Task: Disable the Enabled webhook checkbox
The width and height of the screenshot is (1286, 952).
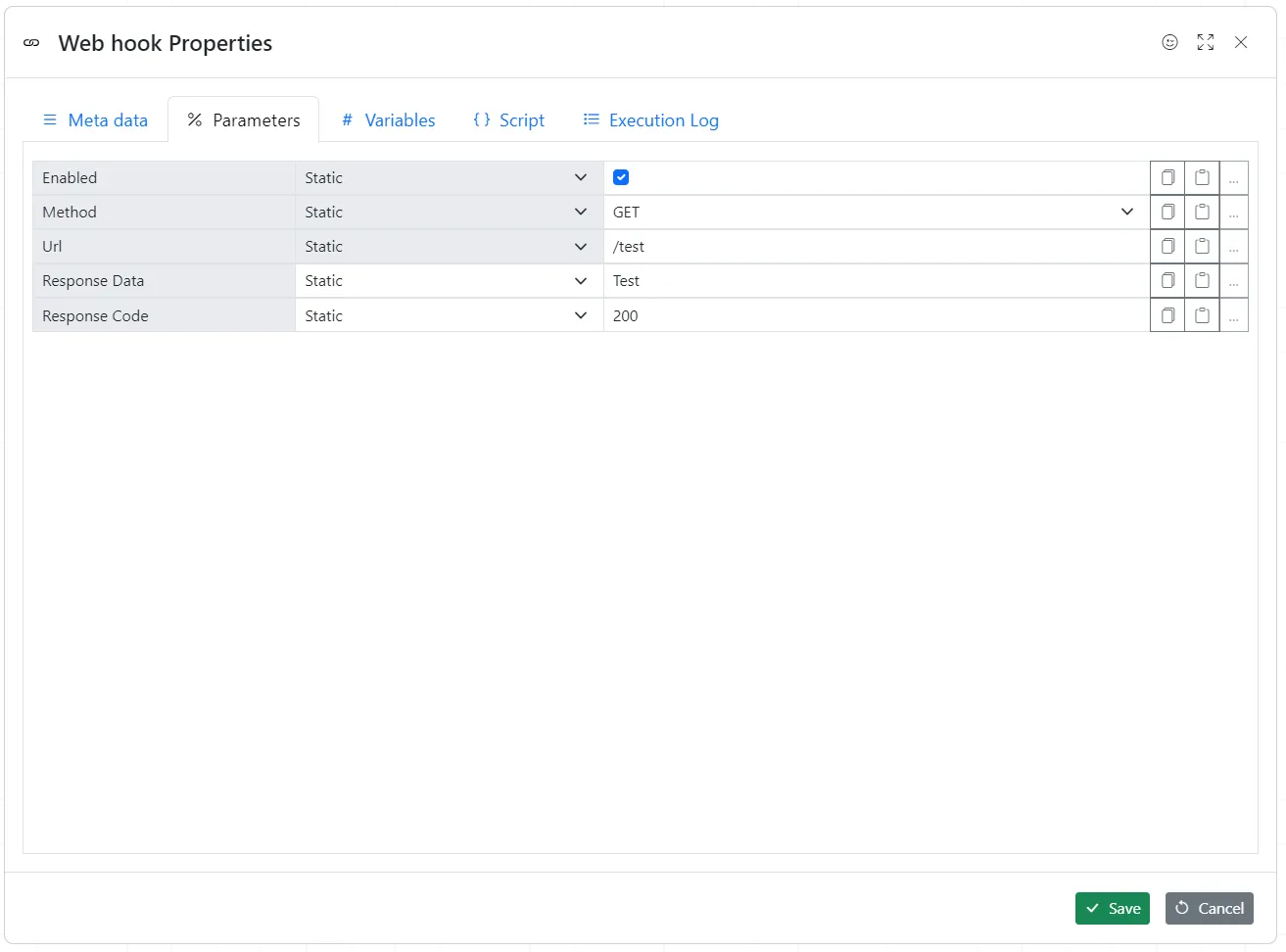Action: (620, 177)
